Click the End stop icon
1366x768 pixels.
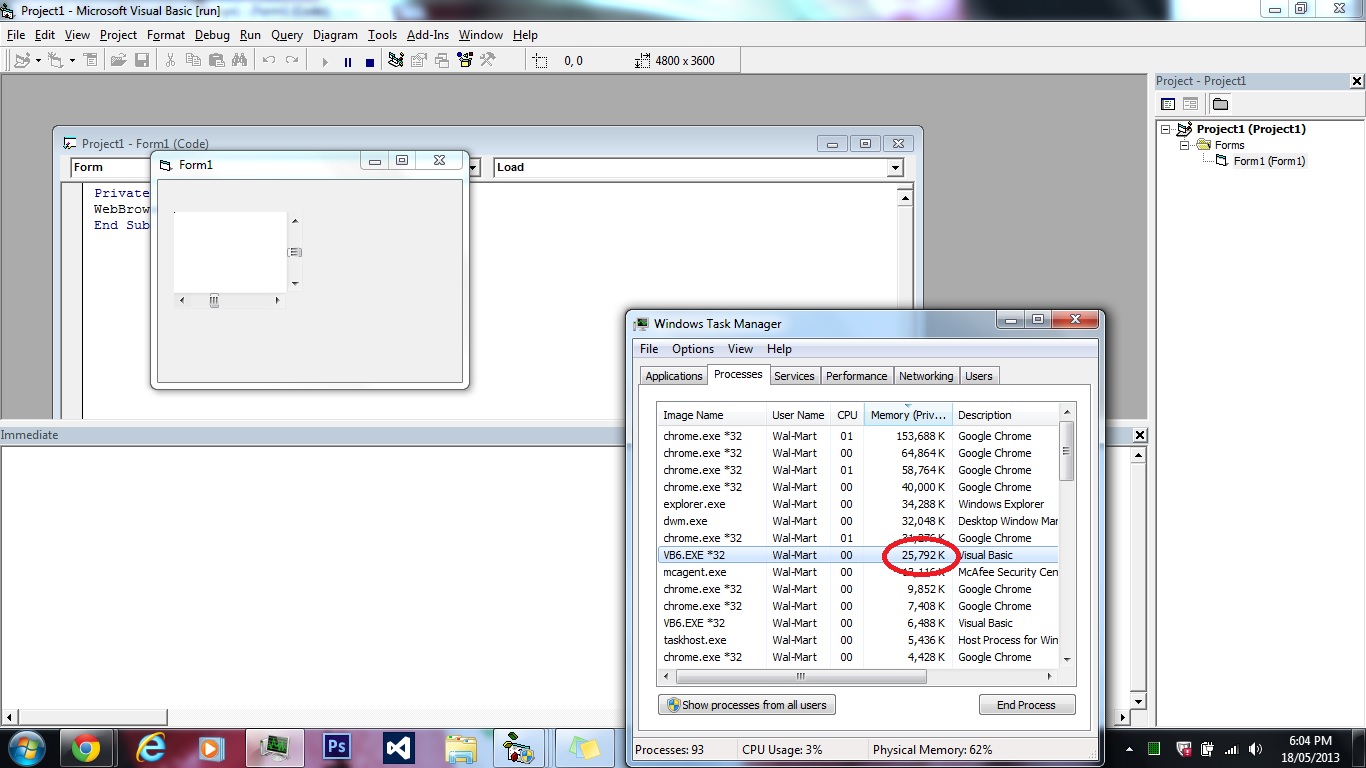(370, 62)
